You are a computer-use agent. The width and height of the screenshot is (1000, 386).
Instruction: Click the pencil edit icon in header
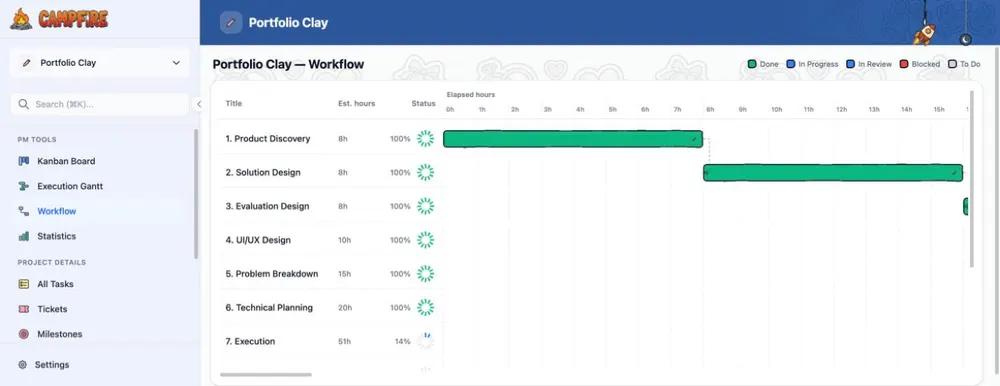pyautogui.click(x=231, y=22)
